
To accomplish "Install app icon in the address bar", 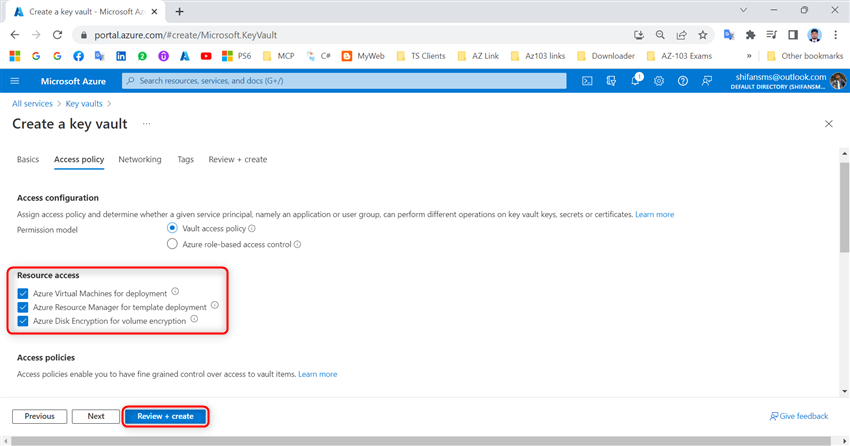I will [639, 35].
